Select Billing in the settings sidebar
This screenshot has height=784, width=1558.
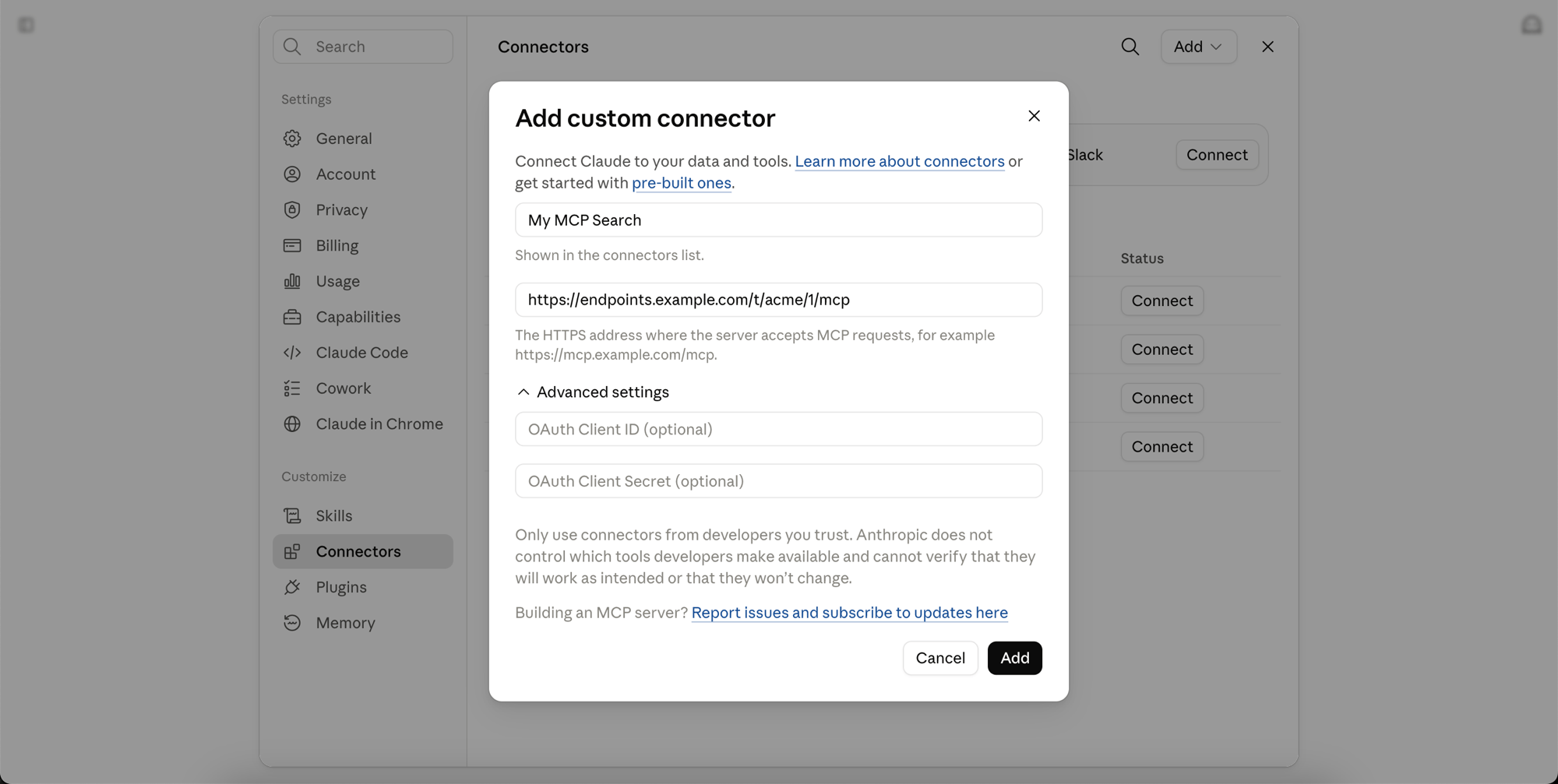point(363,246)
